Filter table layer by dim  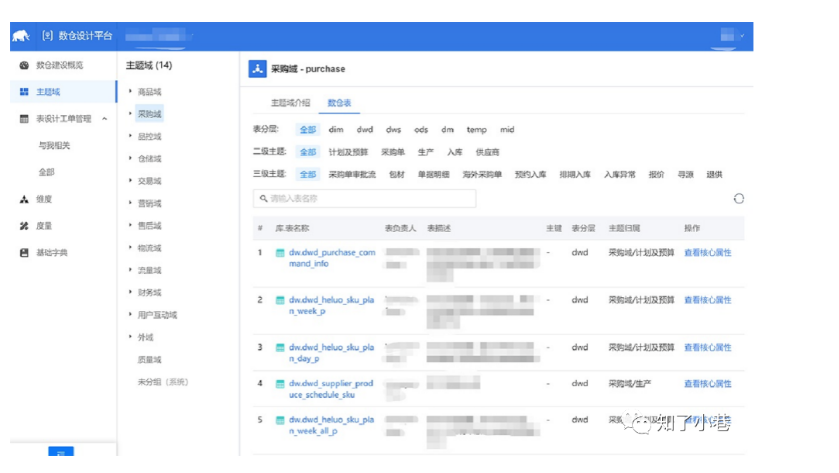click(336, 129)
